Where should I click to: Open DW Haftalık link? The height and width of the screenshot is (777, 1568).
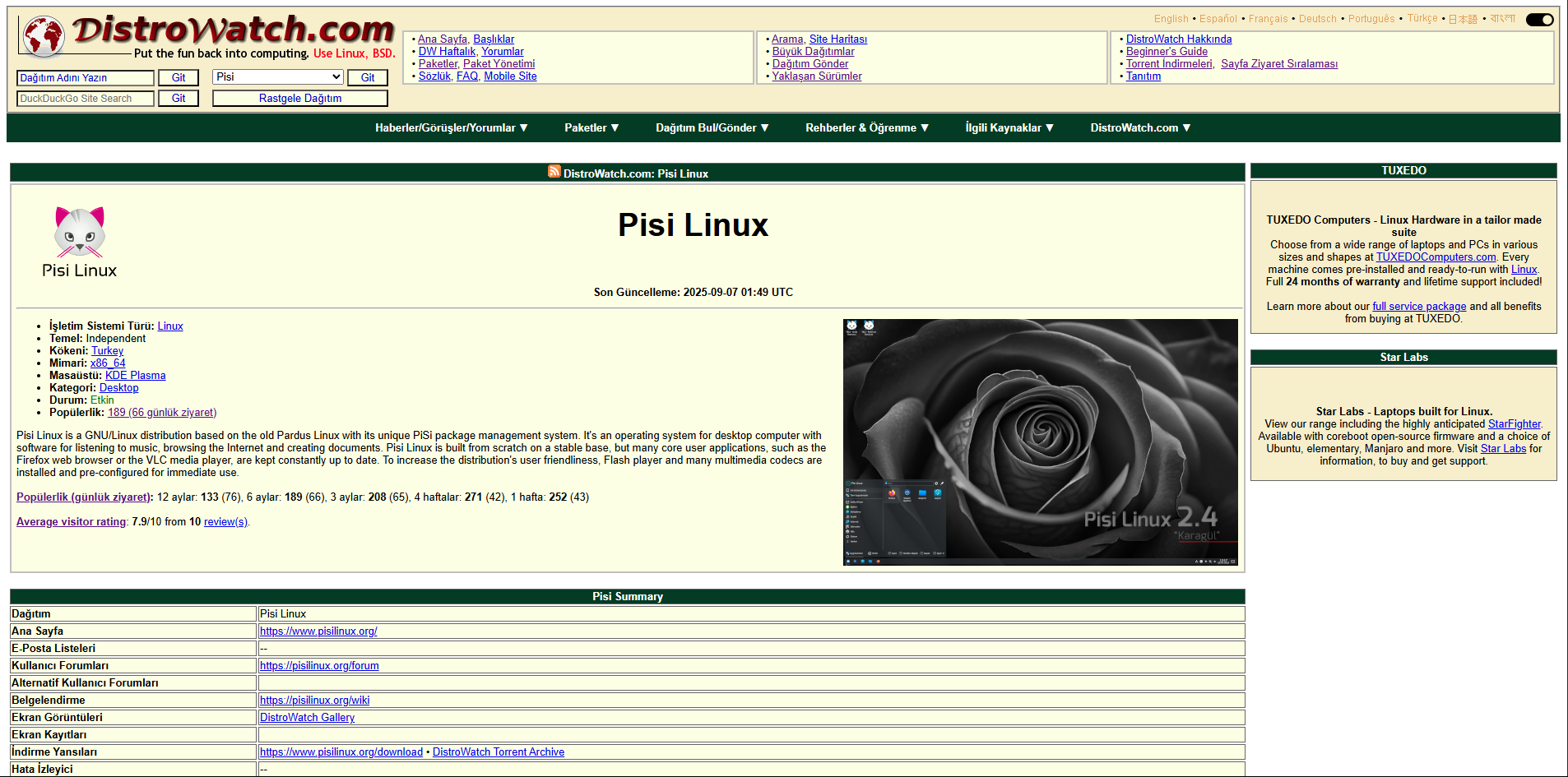tap(447, 51)
